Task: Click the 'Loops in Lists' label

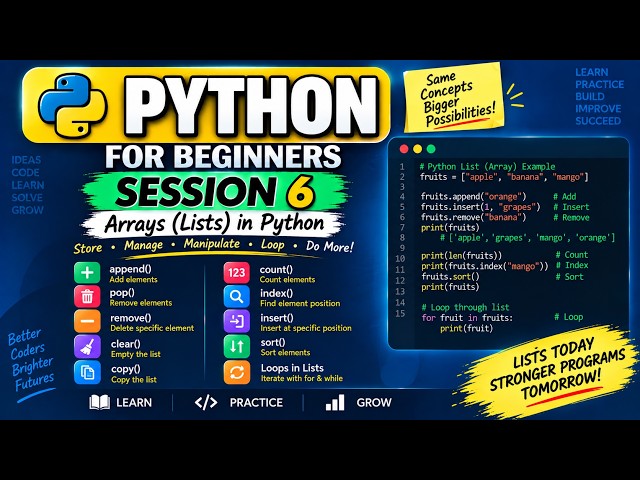Action: coord(292,368)
